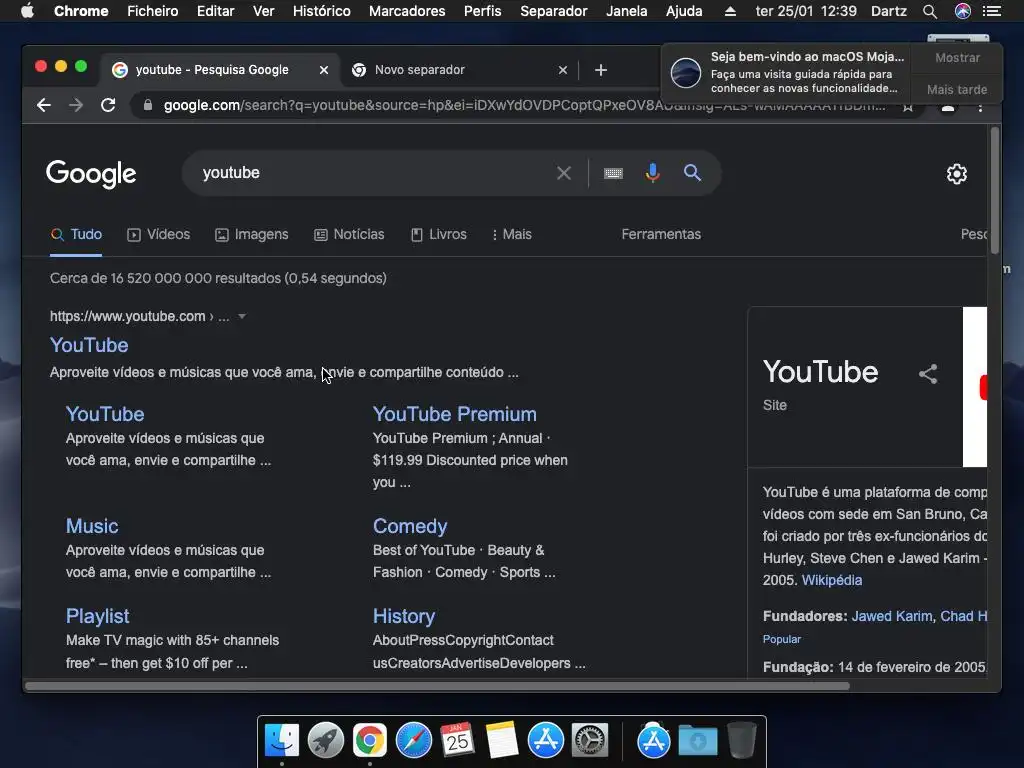The height and width of the screenshot is (768, 1024).
Task: Click the Chrome back arrow button
Action: coord(44,105)
